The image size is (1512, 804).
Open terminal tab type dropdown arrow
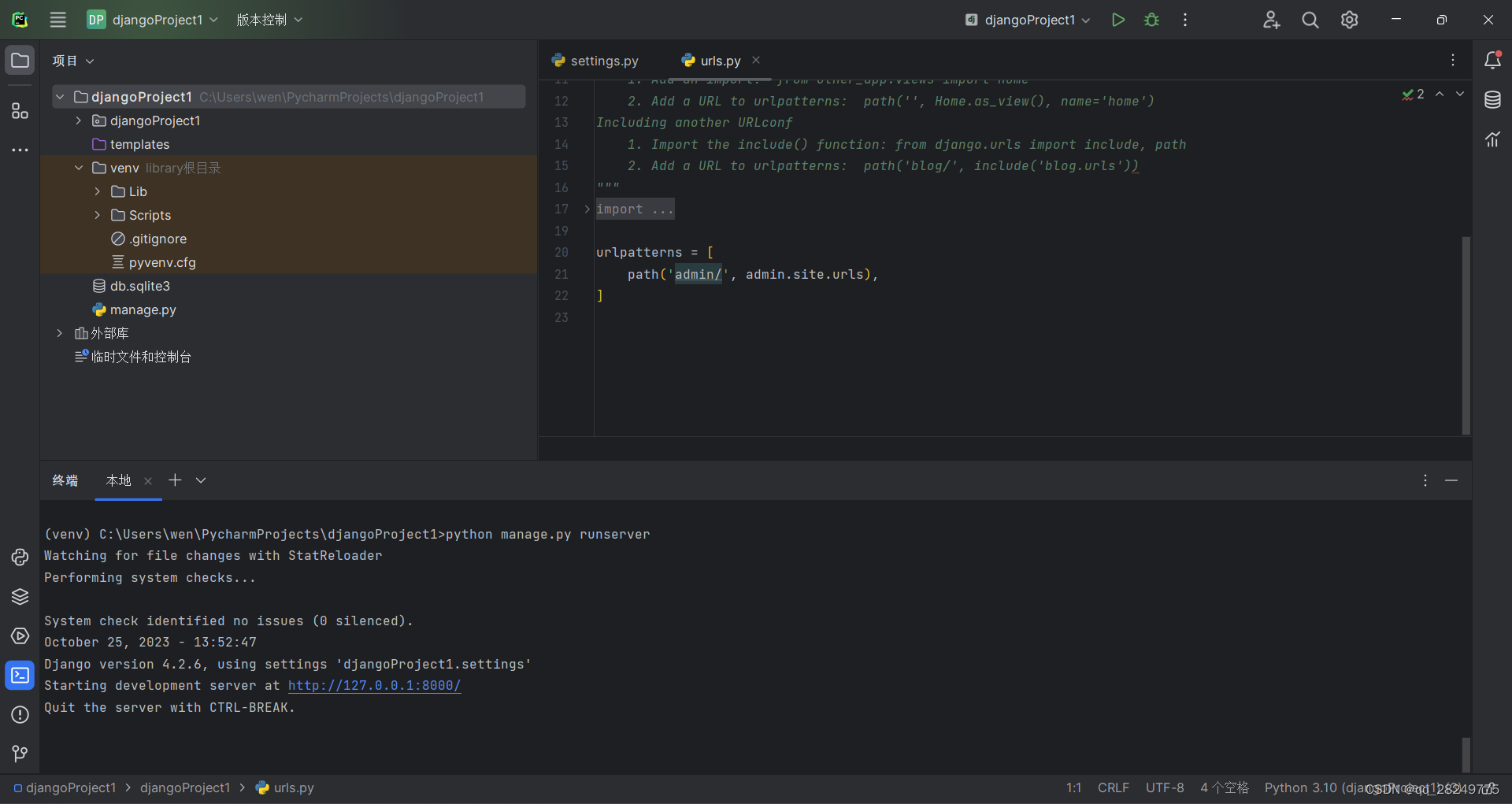coord(201,480)
